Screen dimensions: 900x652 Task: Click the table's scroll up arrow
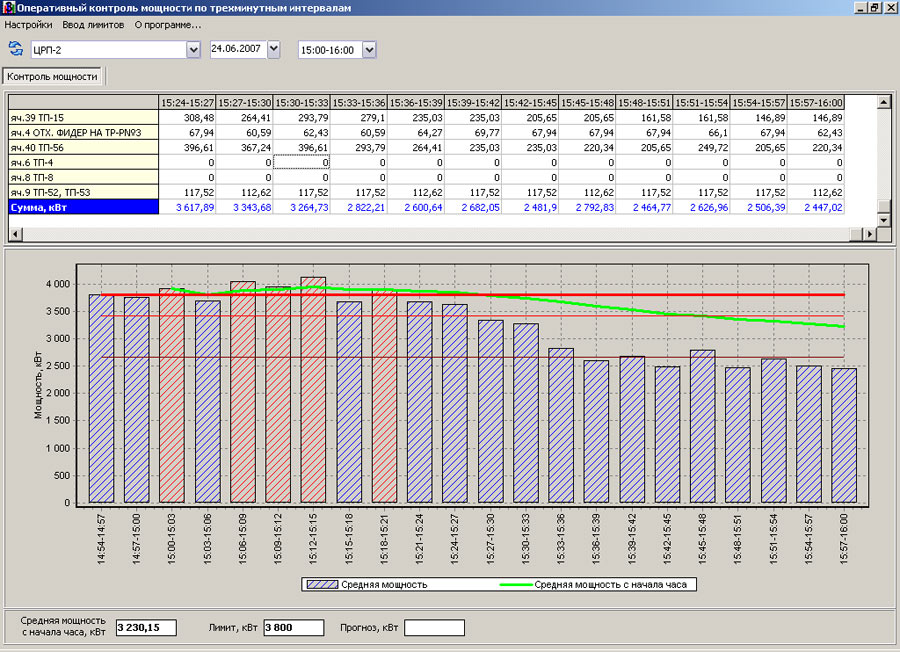(x=883, y=101)
